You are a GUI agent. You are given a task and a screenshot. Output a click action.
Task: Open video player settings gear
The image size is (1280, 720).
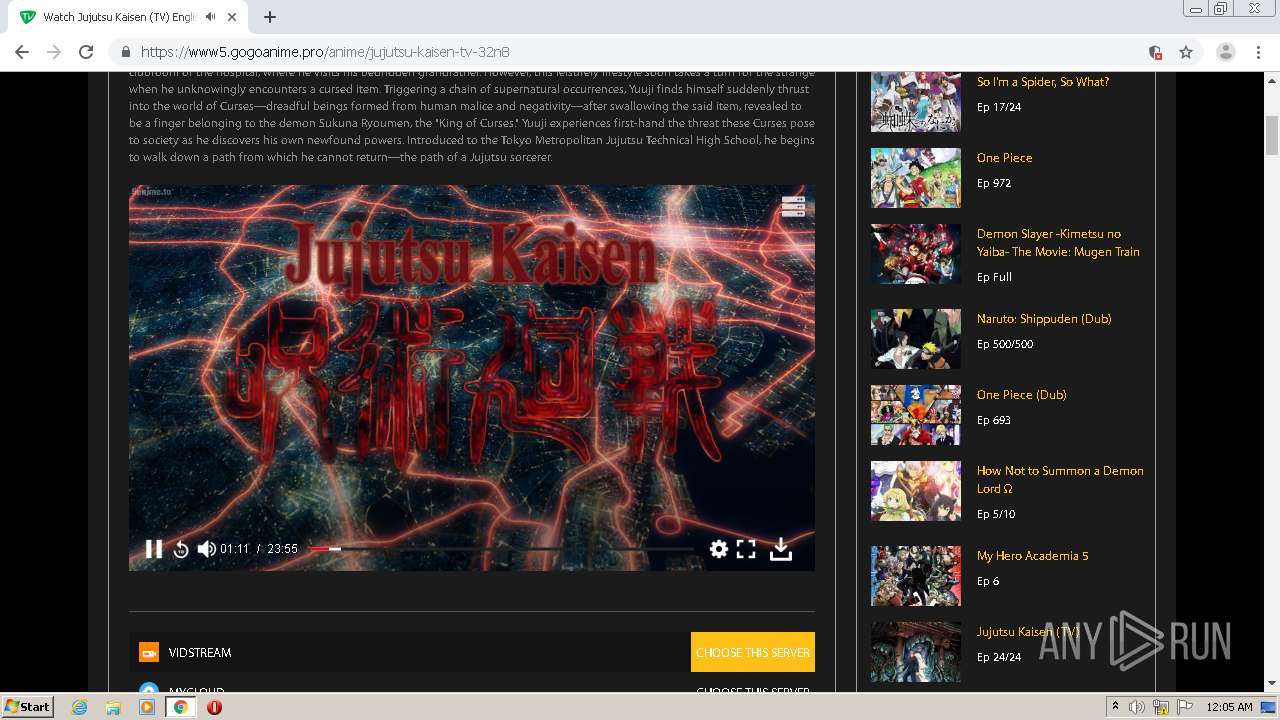point(719,548)
